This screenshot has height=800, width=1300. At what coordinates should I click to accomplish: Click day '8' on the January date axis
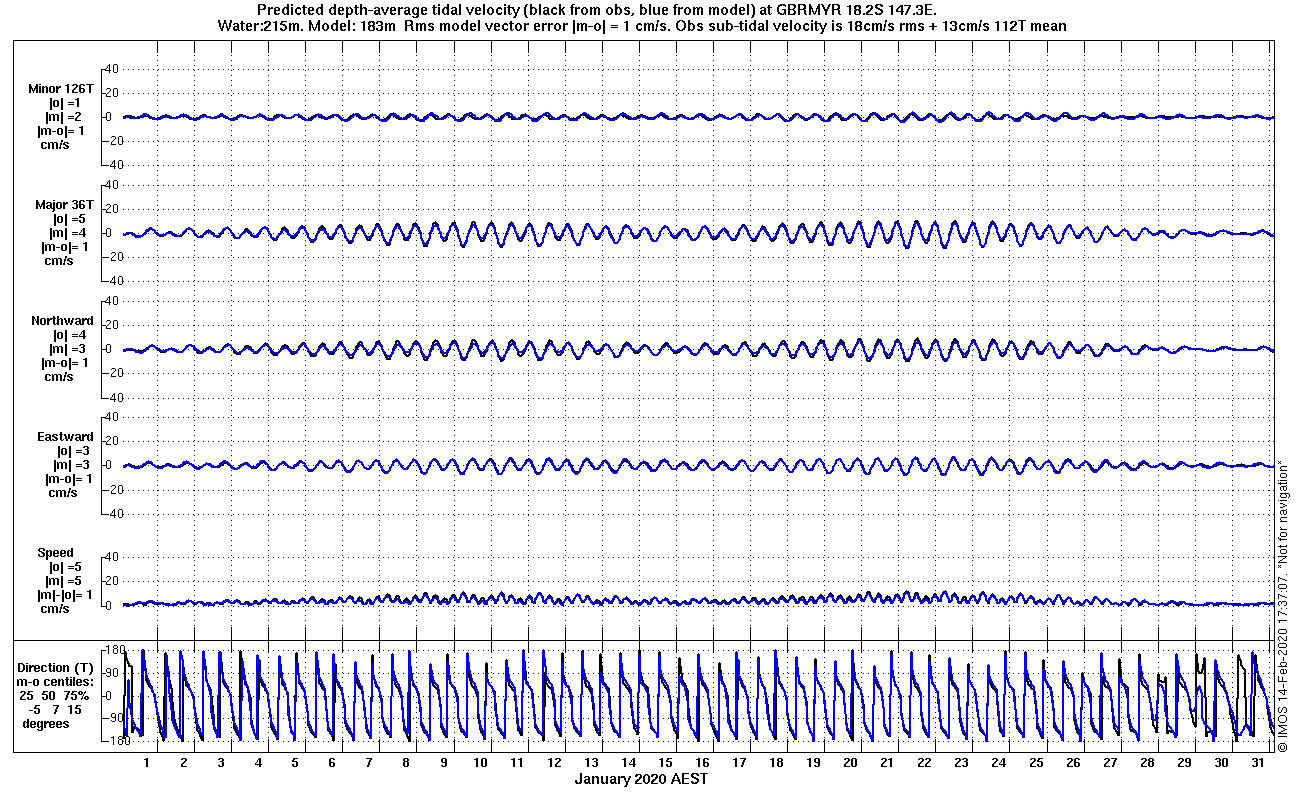coord(406,762)
